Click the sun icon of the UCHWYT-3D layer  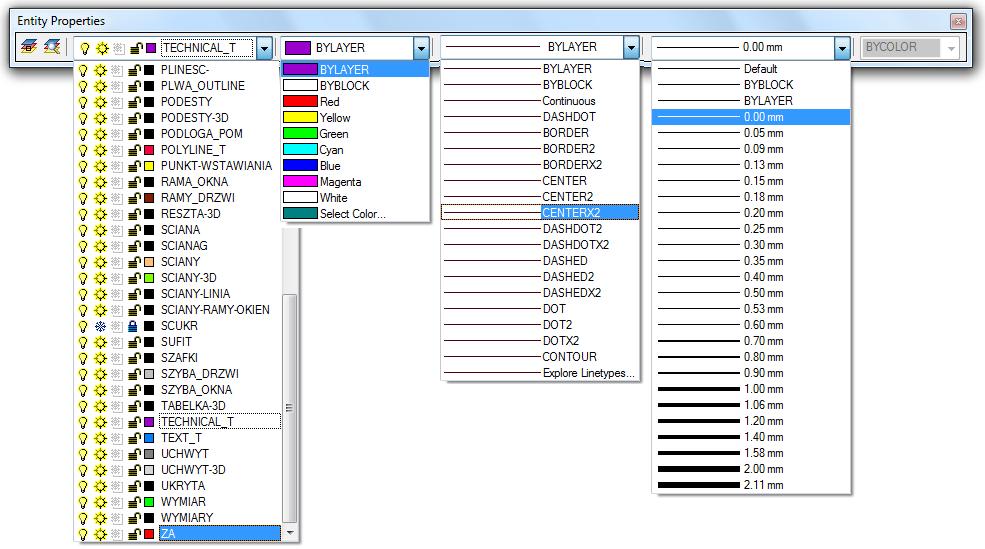pos(100,470)
